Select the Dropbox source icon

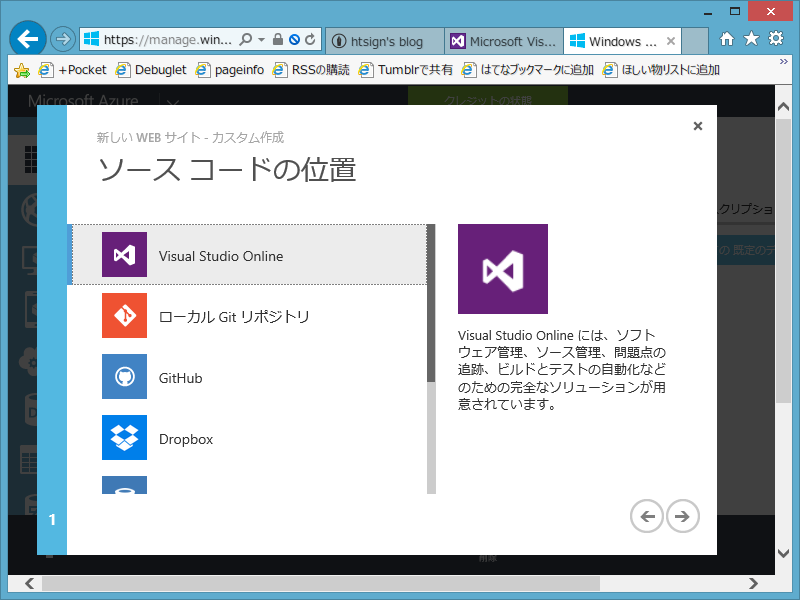(123, 438)
